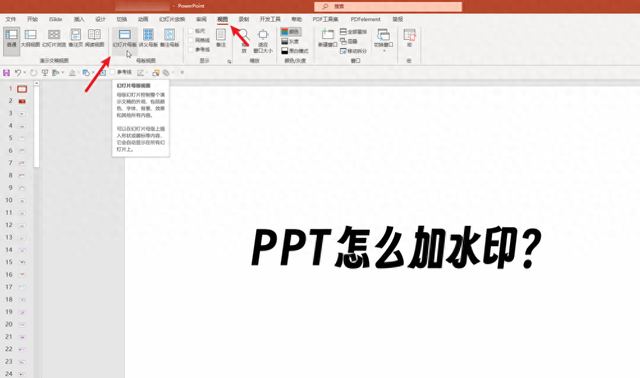Enable the Ruler (标尺) checkbox
This screenshot has height=378, width=640.
point(191,31)
